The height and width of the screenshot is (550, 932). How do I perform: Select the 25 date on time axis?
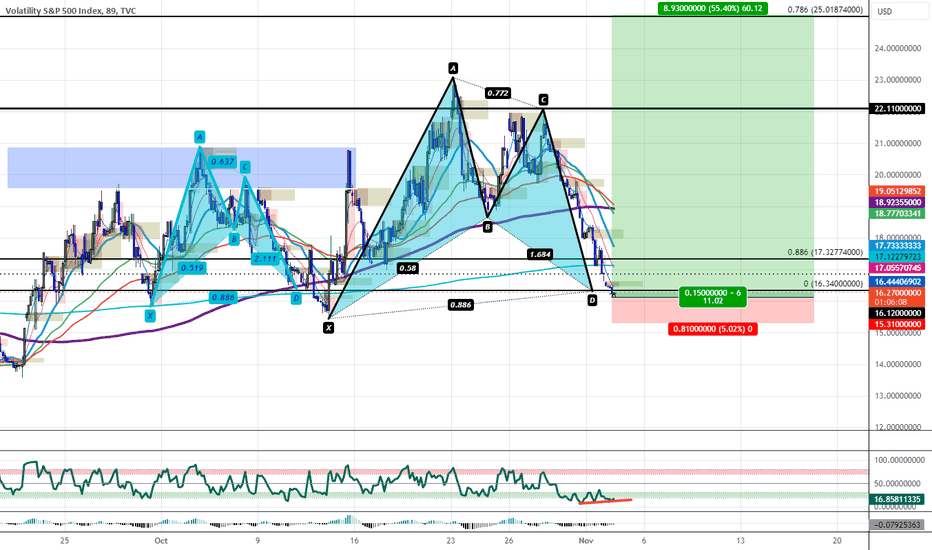coord(64,540)
